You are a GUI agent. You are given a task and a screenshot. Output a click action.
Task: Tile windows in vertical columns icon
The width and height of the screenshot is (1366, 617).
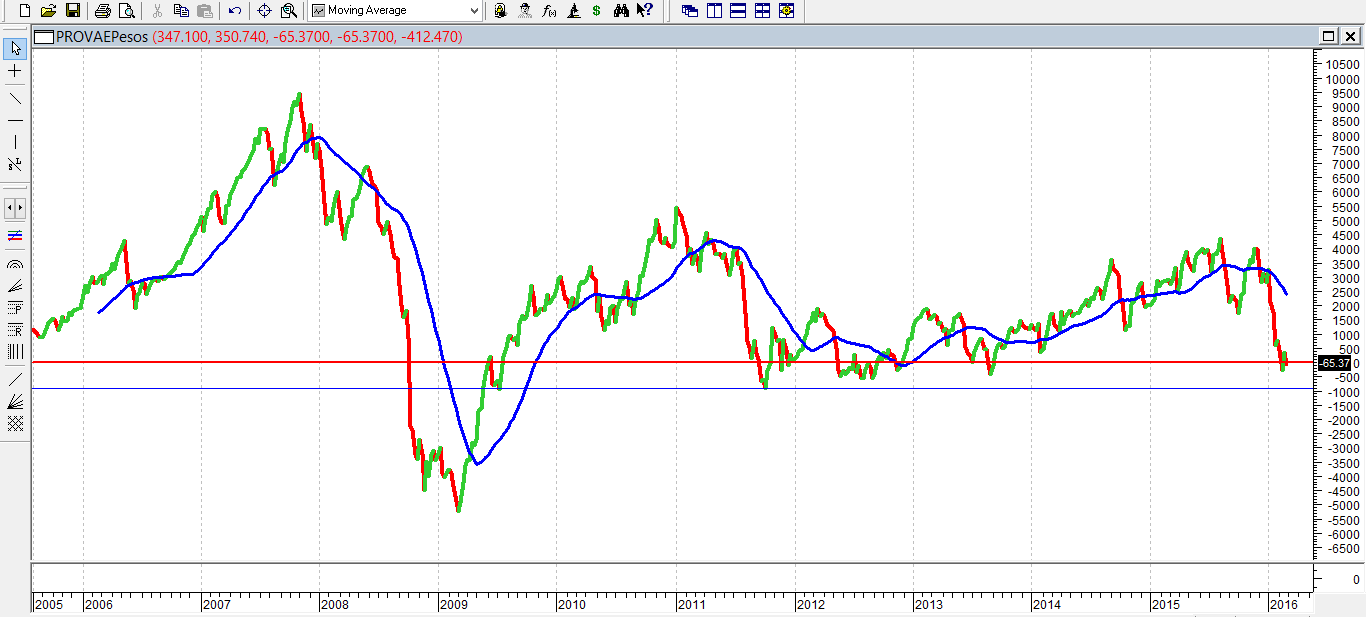click(714, 10)
